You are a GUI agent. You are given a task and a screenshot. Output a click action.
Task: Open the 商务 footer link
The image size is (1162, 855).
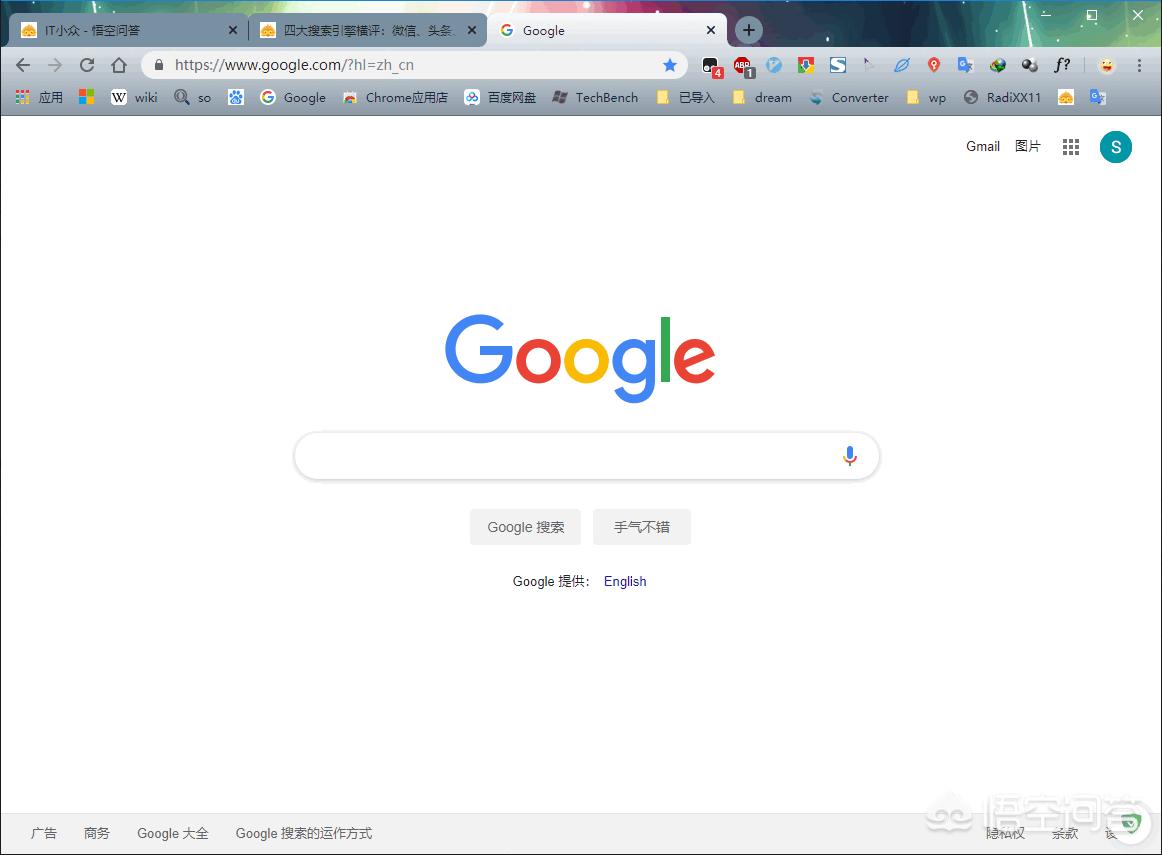(97, 834)
